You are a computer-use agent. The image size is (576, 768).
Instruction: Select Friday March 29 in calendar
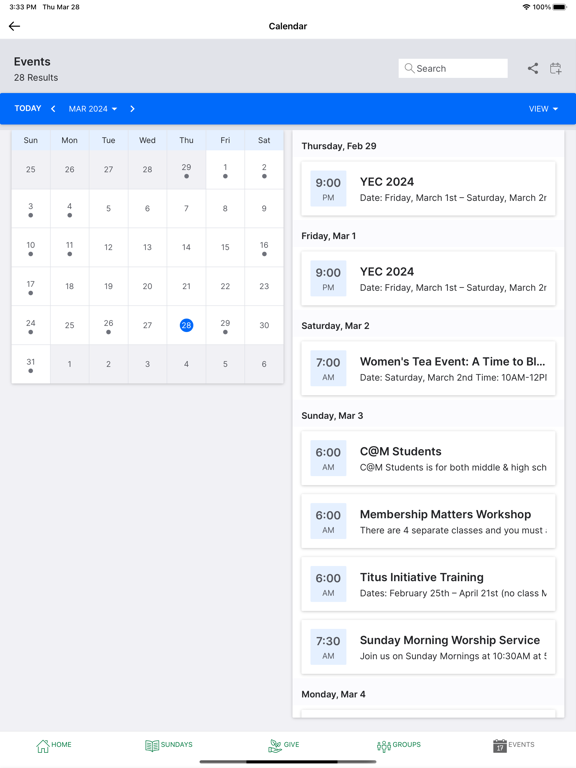point(225,325)
